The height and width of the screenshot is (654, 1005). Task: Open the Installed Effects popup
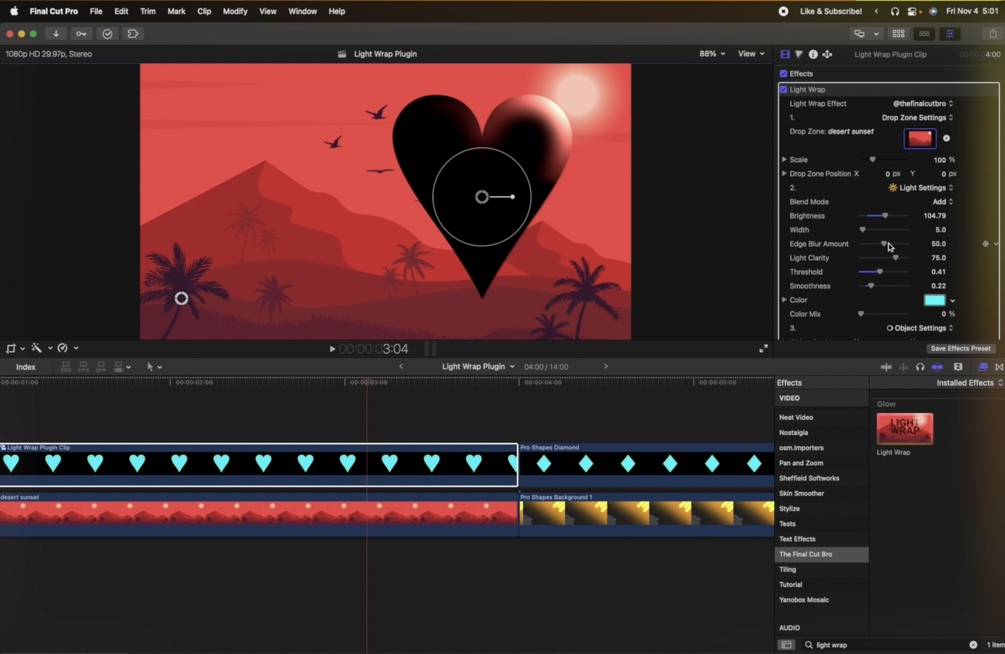969,383
